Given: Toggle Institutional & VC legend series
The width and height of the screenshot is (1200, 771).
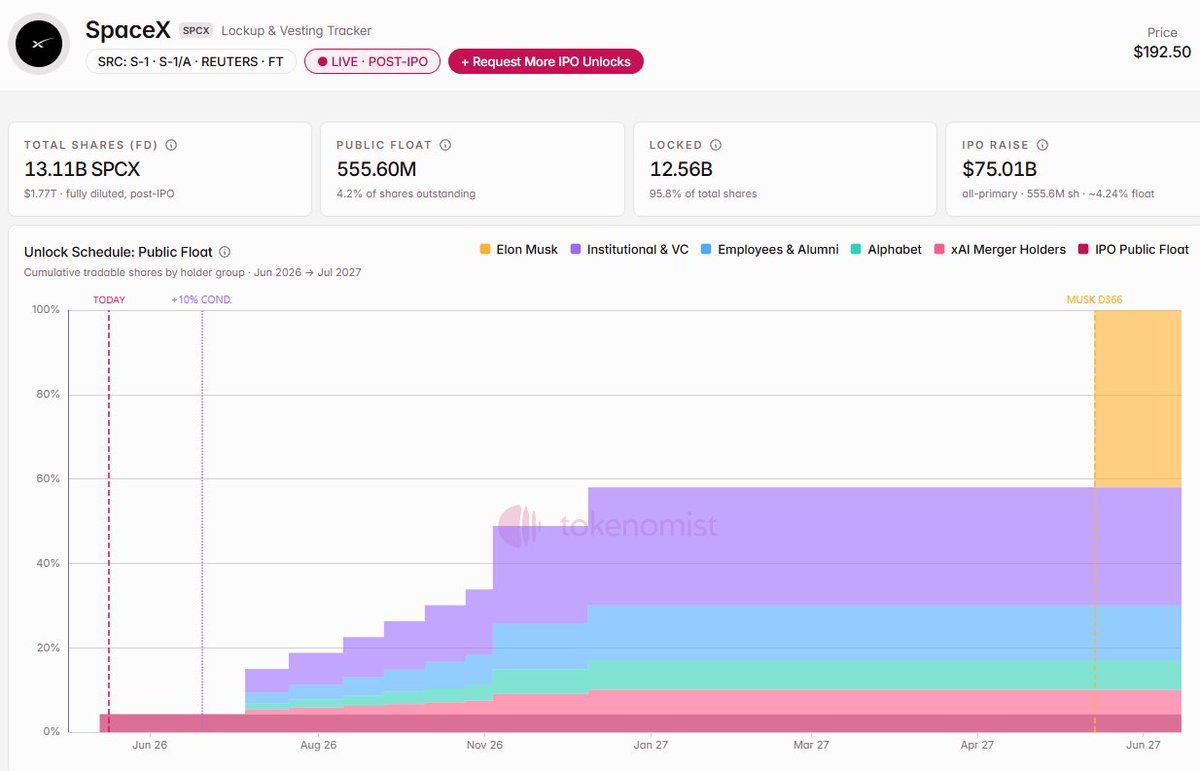Looking at the screenshot, I should click(x=629, y=249).
